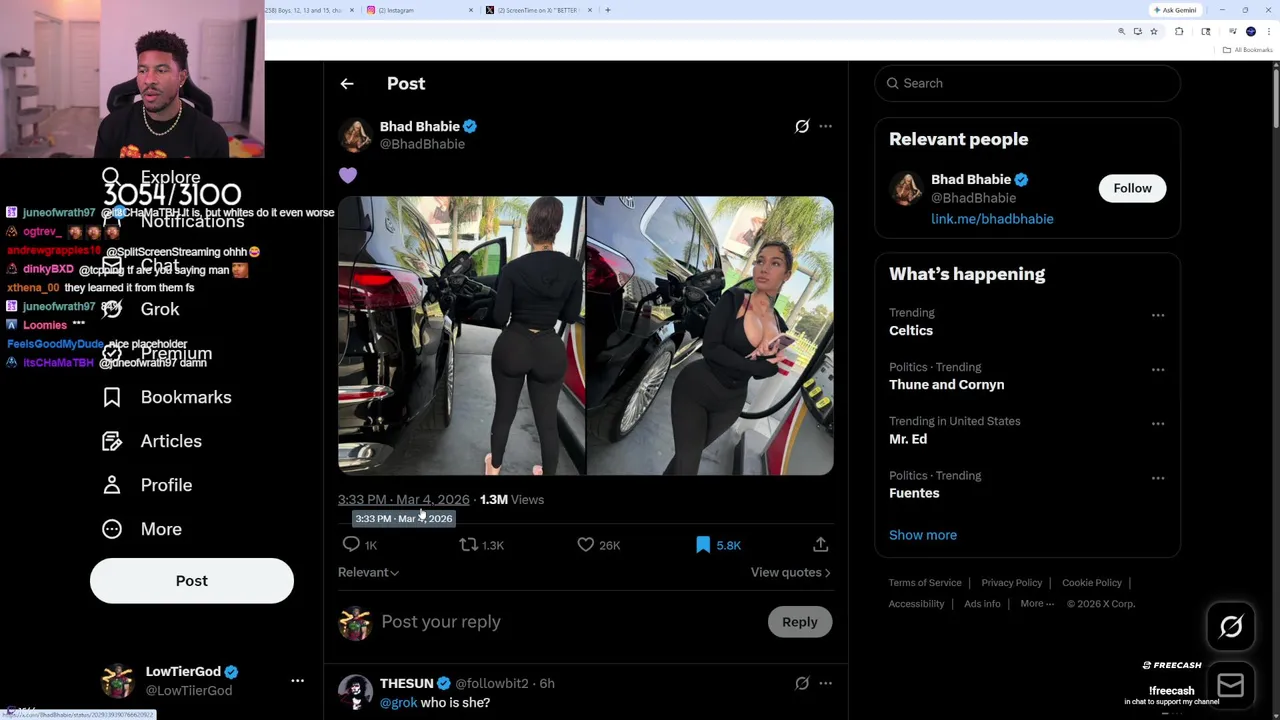Follow Bhad Bhabie in Relevant people
Viewport: 1280px width, 720px height.
coord(1132,188)
